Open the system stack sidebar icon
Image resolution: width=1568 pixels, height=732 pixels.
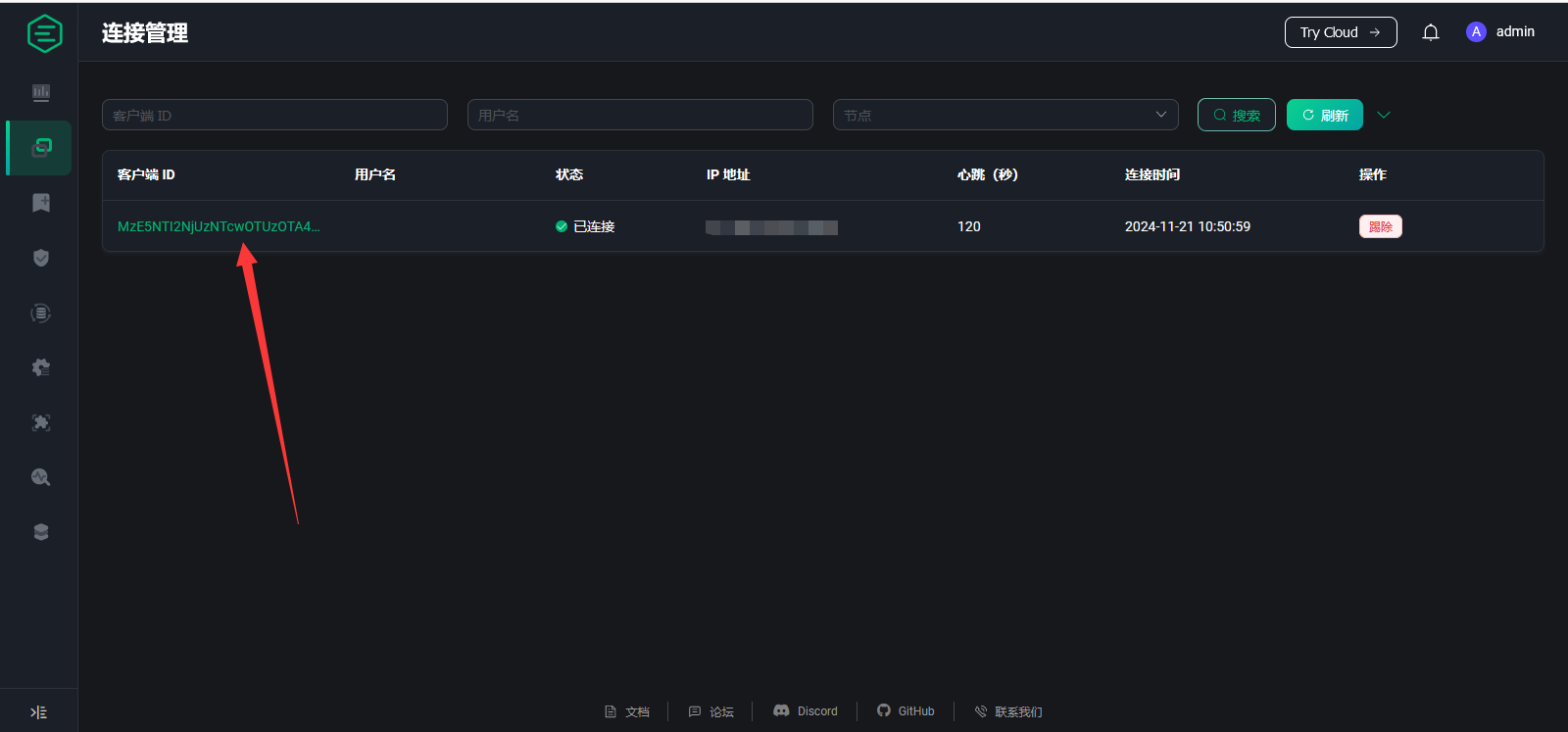pos(41,532)
